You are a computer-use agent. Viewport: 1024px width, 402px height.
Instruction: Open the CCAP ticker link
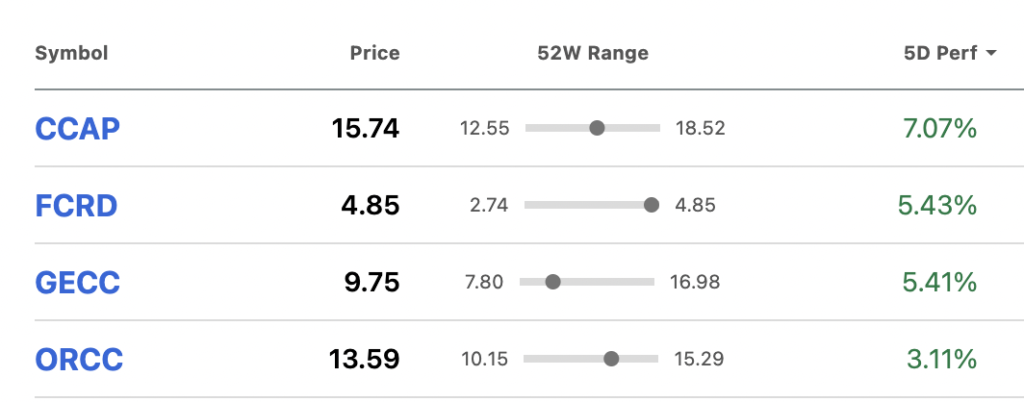tap(77, 129)
